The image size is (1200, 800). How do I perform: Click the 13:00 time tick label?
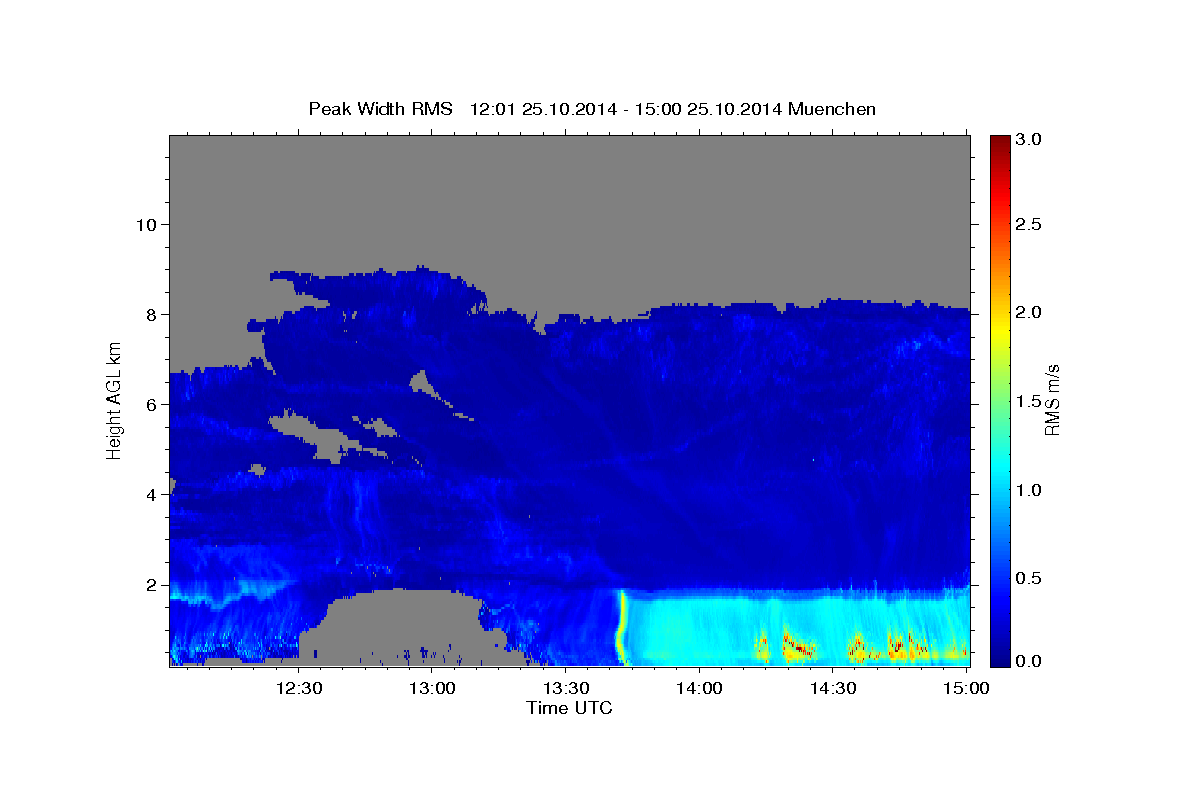(x=433, y=689)
